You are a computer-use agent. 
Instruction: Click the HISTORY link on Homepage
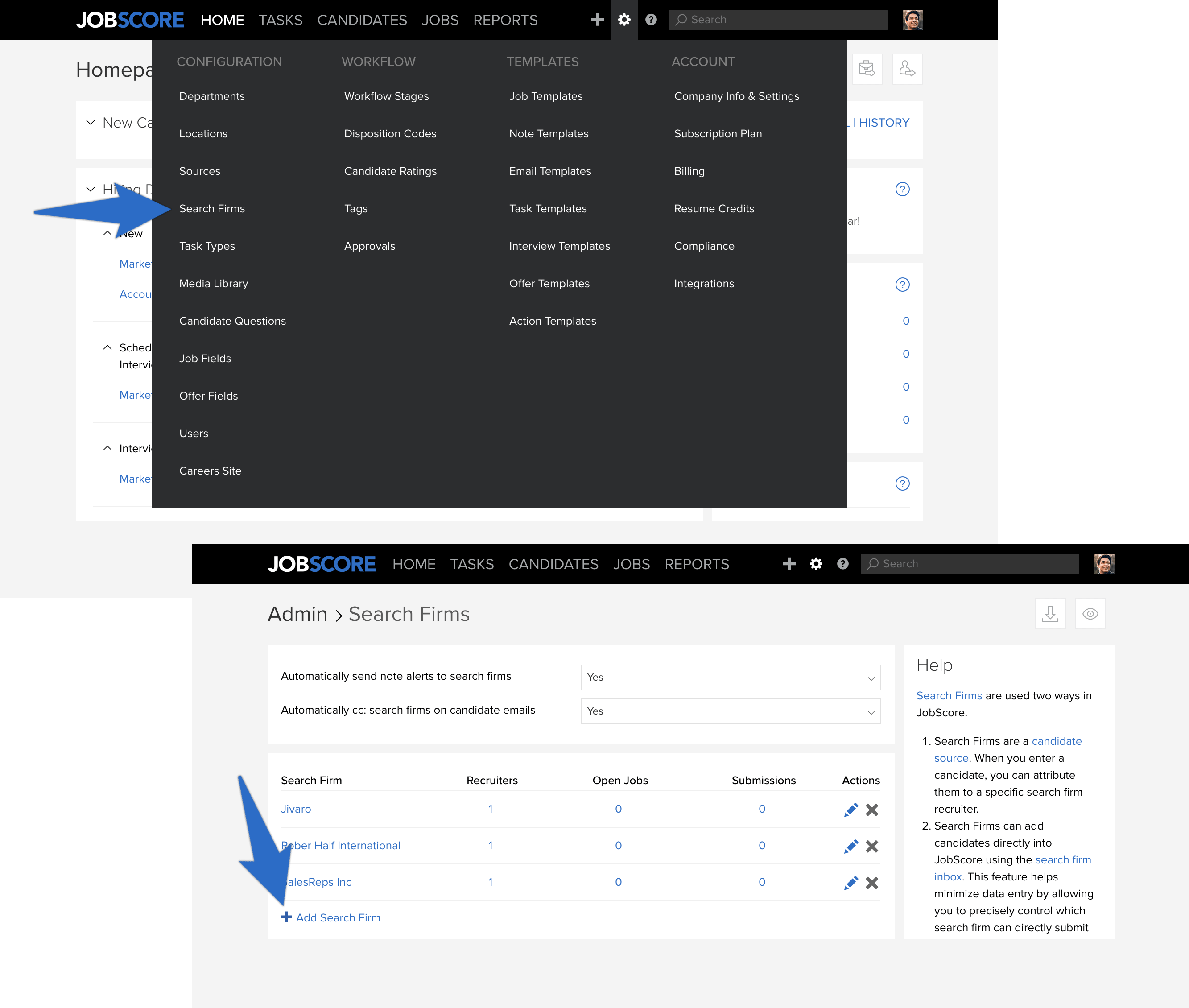(x=884, y=122)
